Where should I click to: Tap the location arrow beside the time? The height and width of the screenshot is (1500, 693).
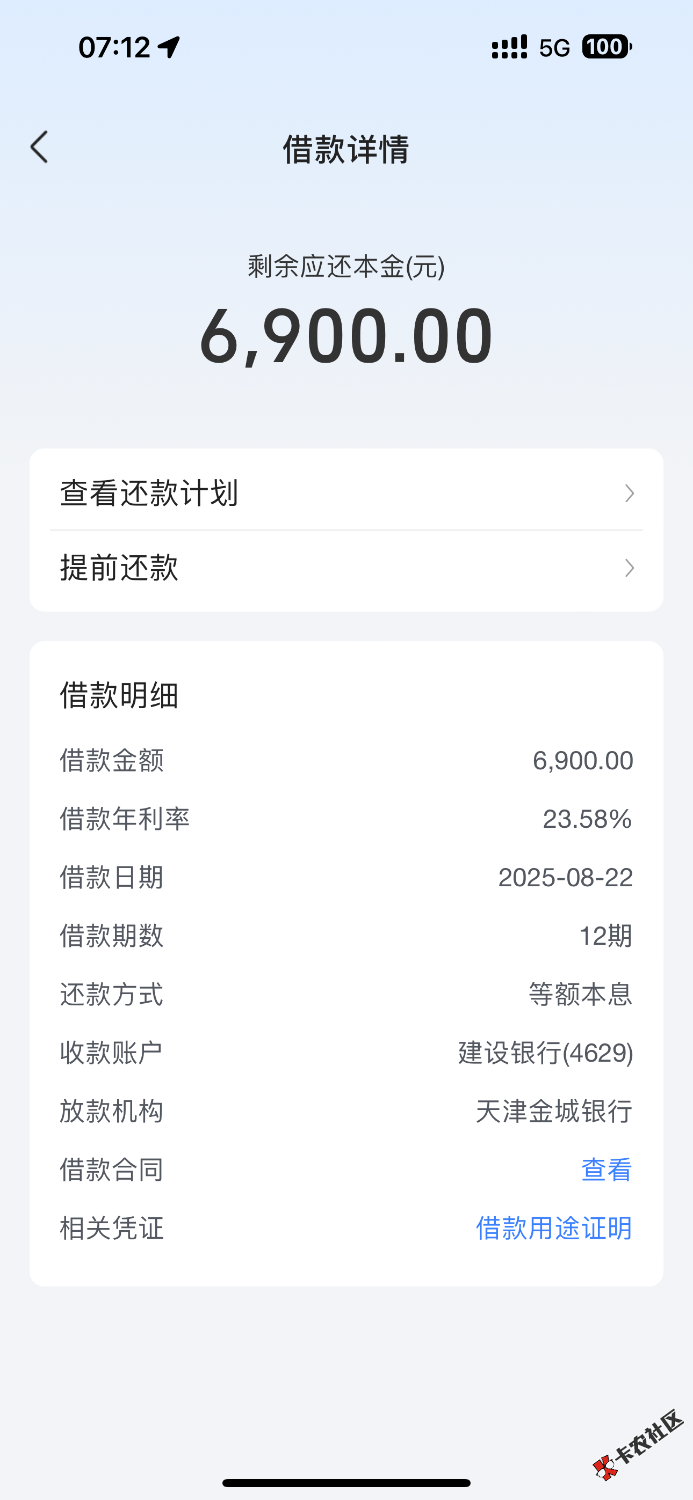[169, 47]
